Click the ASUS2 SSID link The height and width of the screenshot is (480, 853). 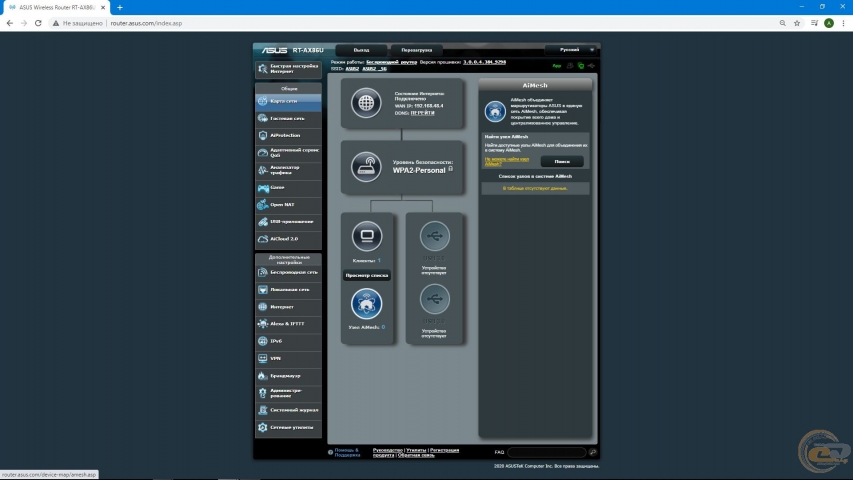(352, 69)
